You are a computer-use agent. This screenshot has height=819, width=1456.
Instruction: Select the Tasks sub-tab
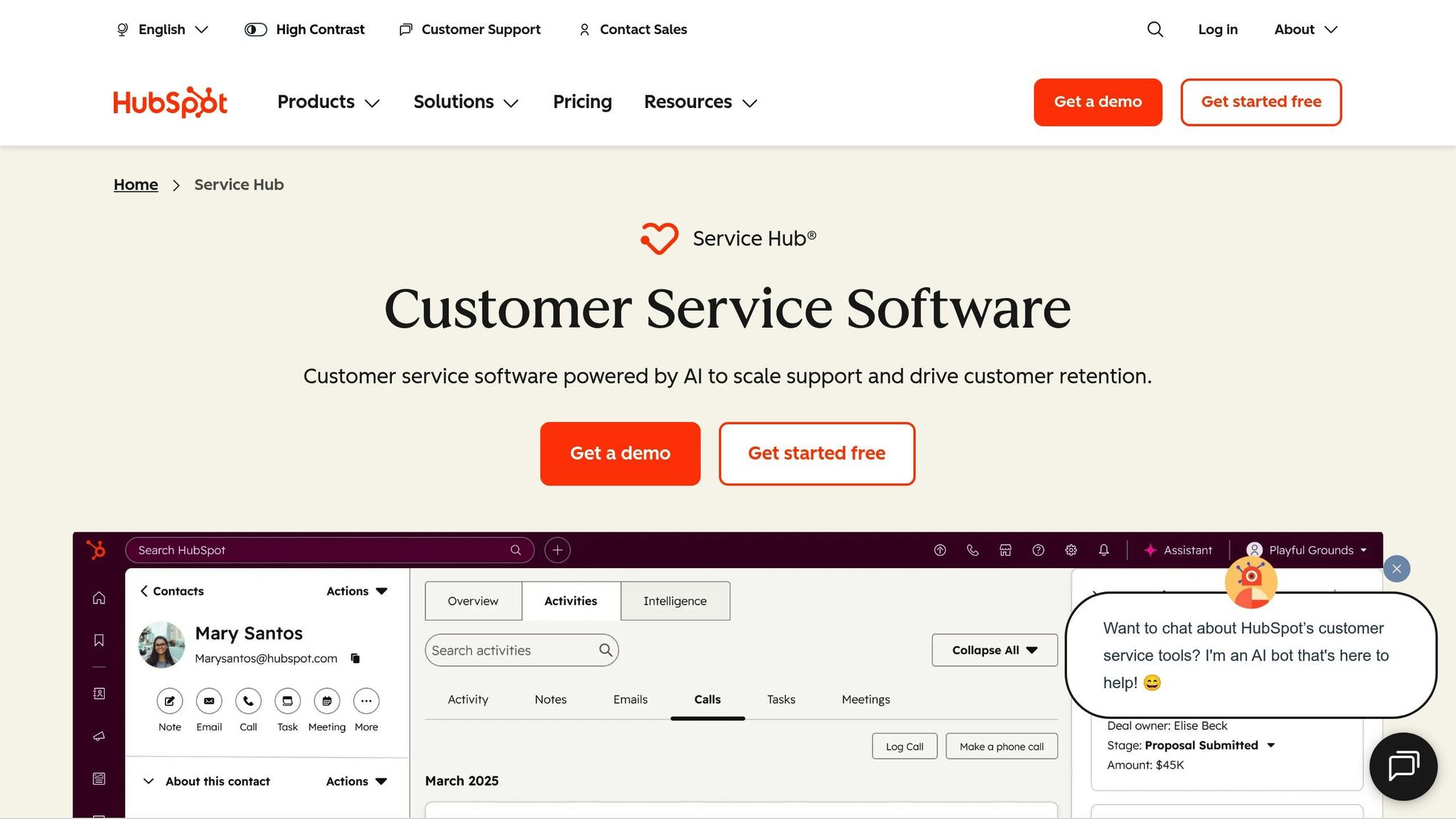(x=781, y=700)
